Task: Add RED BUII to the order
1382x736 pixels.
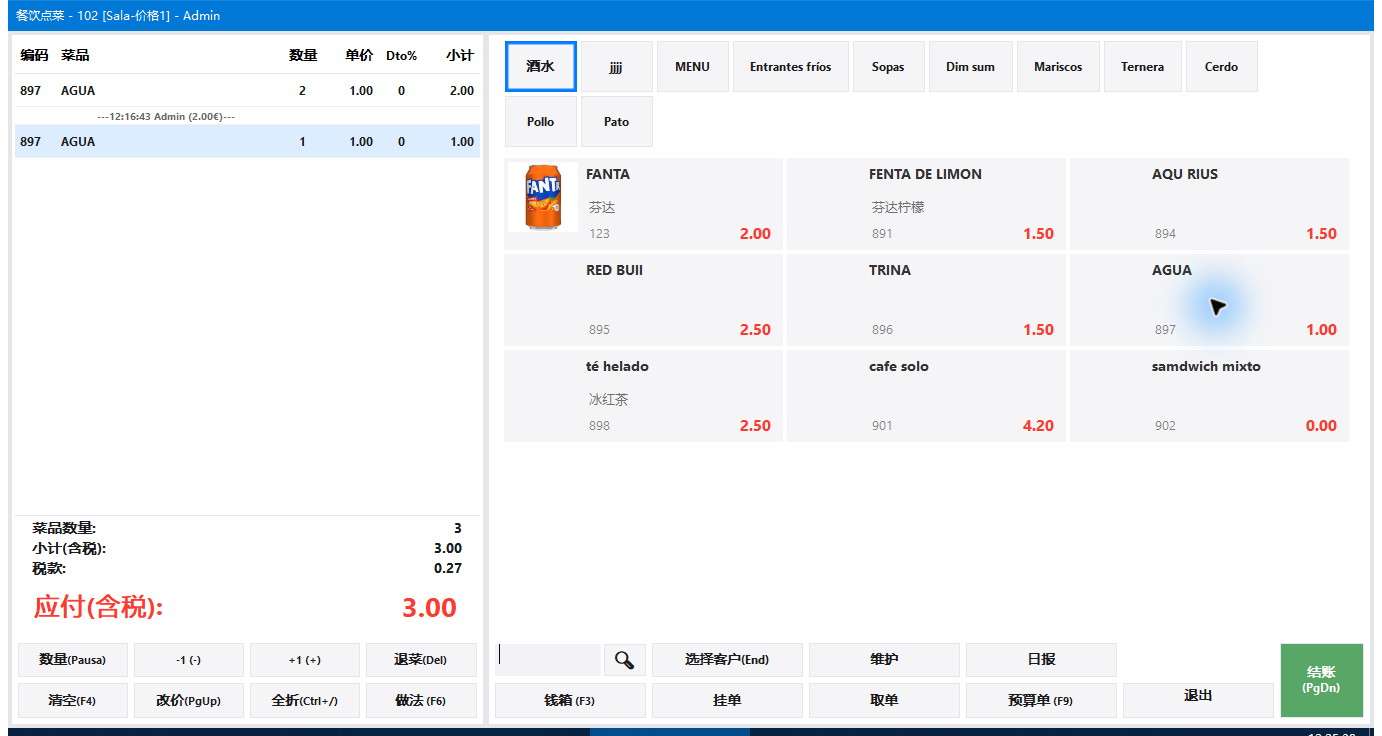Action: (643, 300)
